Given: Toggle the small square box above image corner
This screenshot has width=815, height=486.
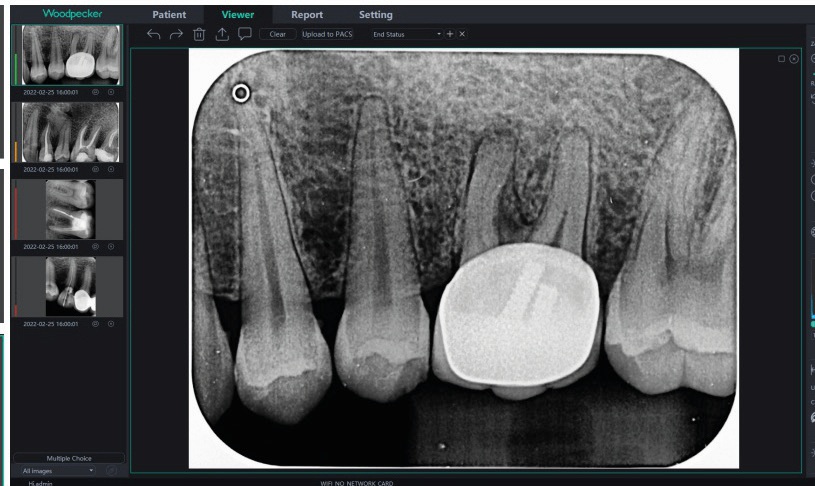Looking at the screenshot, I should click(x=782, y=59).
